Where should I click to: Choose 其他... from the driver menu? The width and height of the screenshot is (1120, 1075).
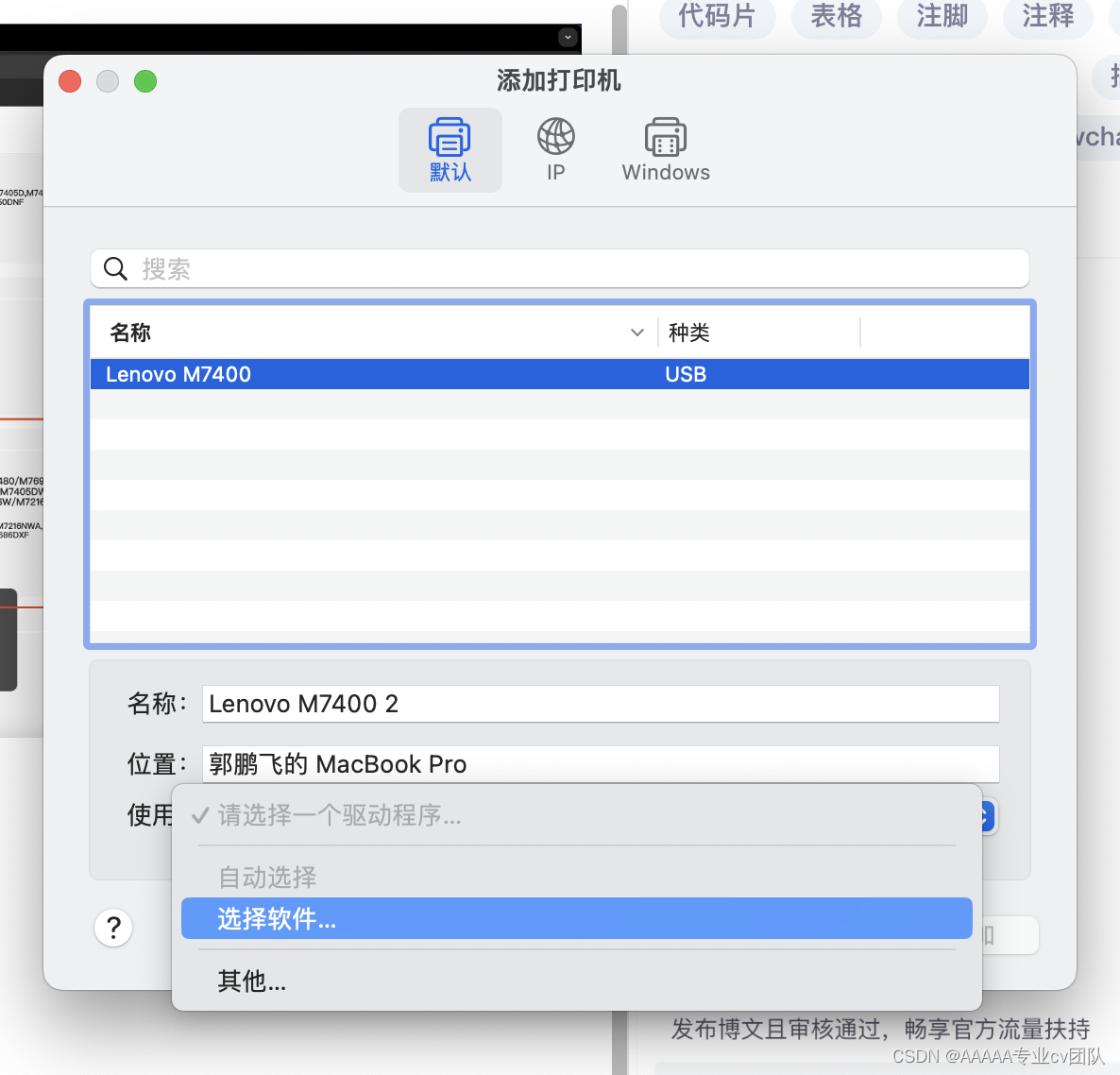pyautogui.click(x=576, y=981)
